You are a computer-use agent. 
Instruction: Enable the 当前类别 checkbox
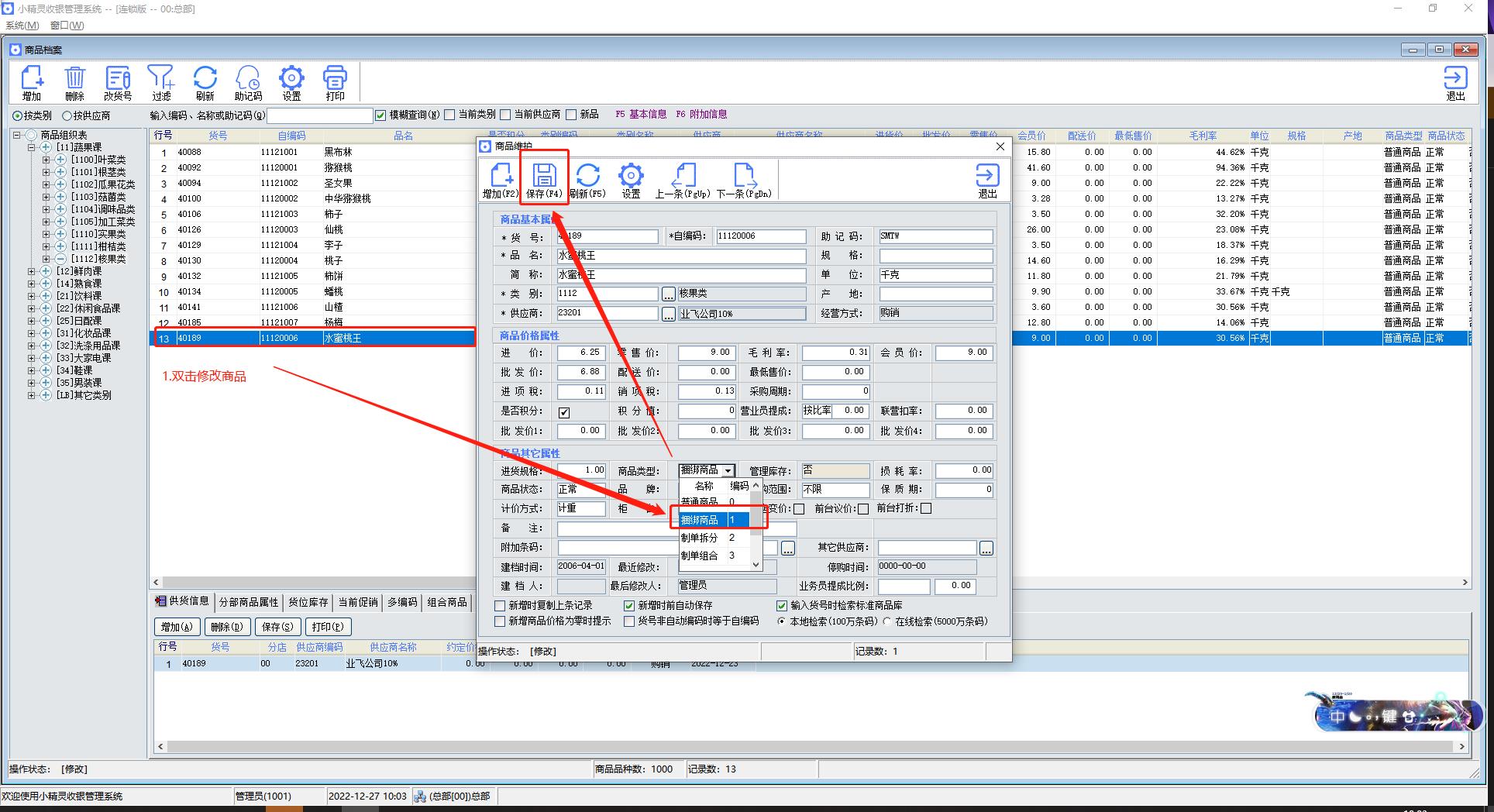click(x=449, y=115)
